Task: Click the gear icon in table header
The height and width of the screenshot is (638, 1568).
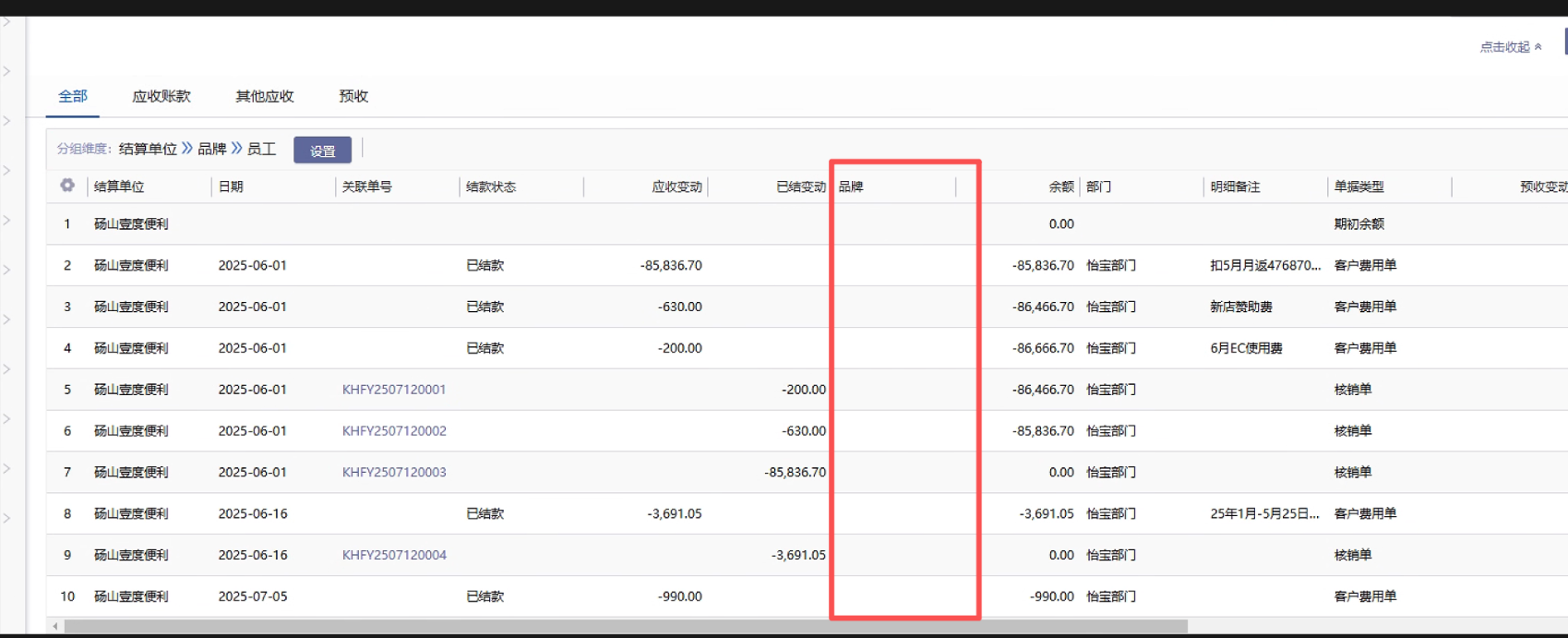Action: [x=67, y=186]
